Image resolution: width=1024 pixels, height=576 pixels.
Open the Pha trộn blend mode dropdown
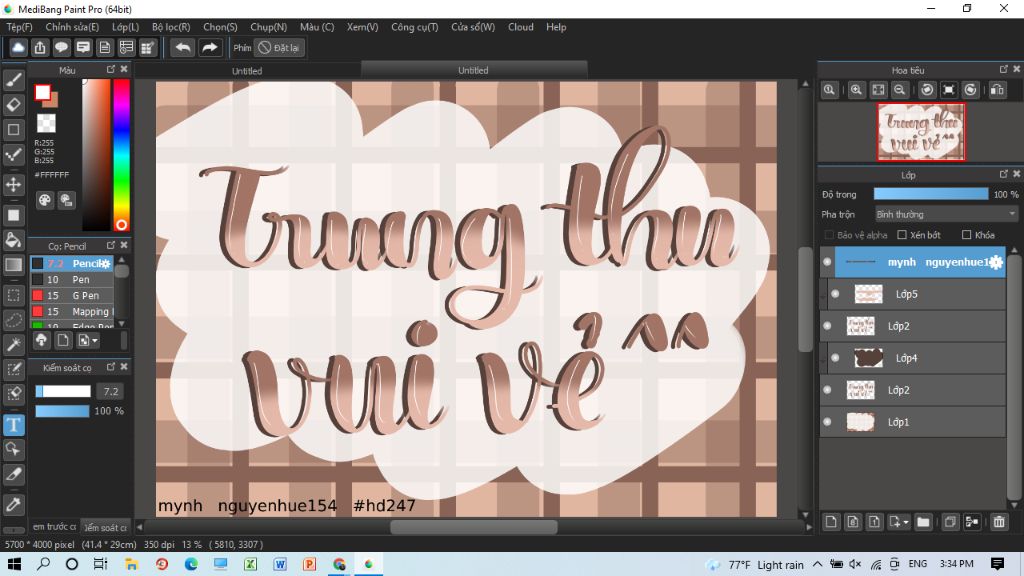point(946,214)
